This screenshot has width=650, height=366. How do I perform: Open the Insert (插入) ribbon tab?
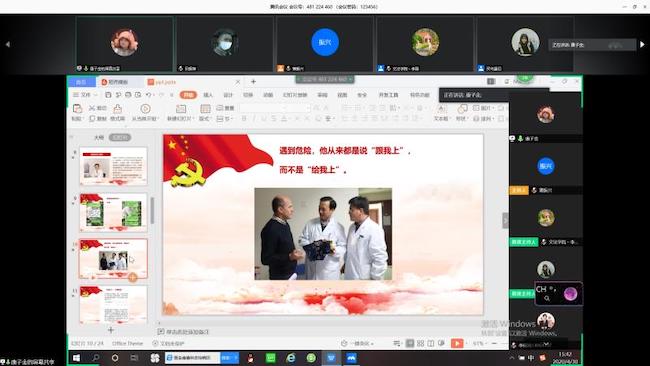(x=208, y=95)
